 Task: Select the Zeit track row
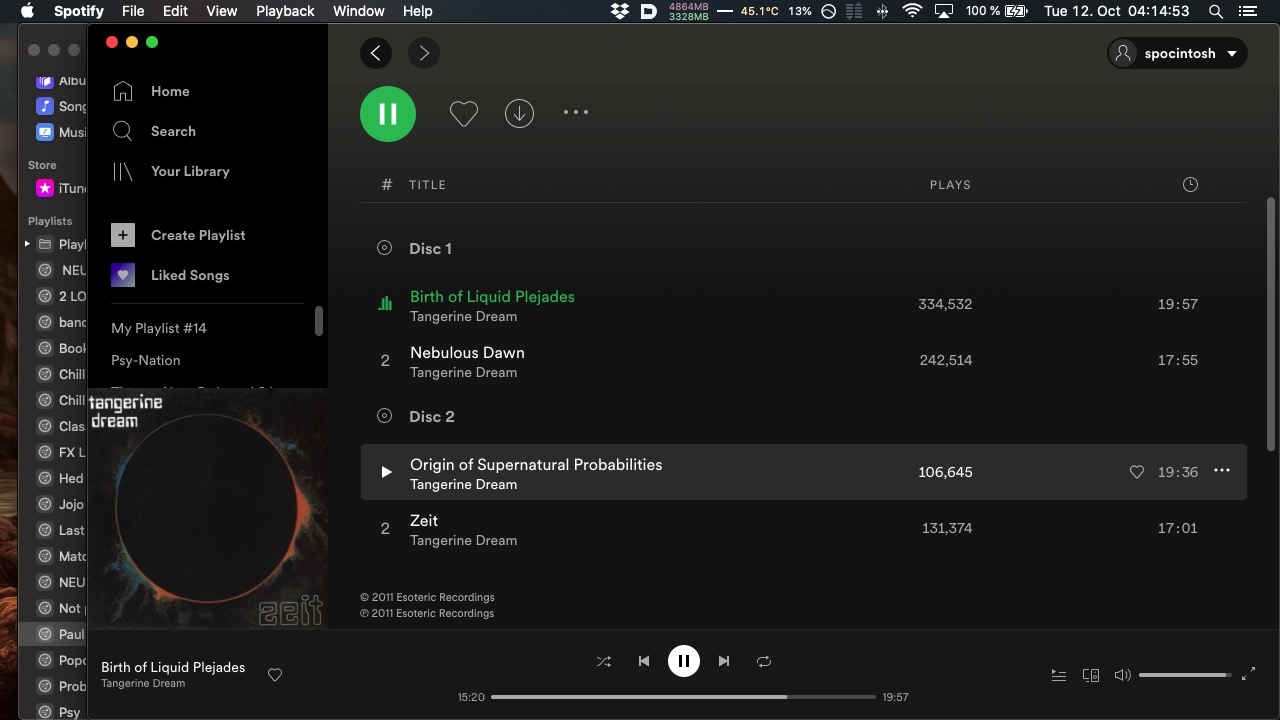pyautogui.click(x=804, y=528)
